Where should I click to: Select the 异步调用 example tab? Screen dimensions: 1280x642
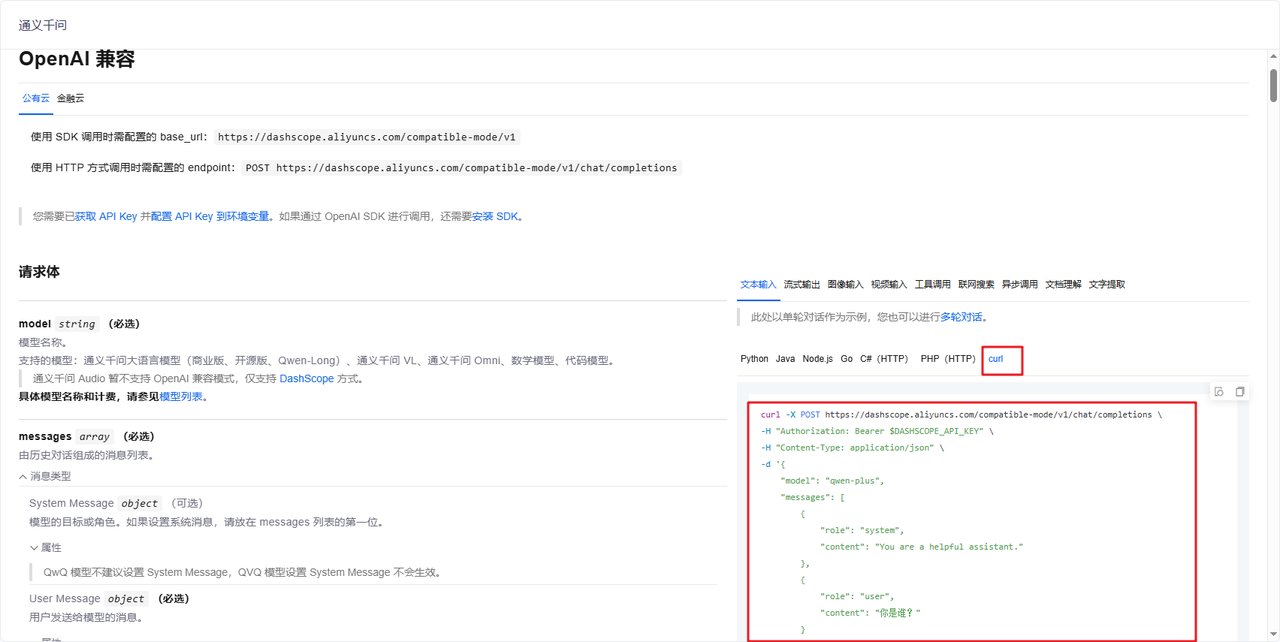[1020, 285]
